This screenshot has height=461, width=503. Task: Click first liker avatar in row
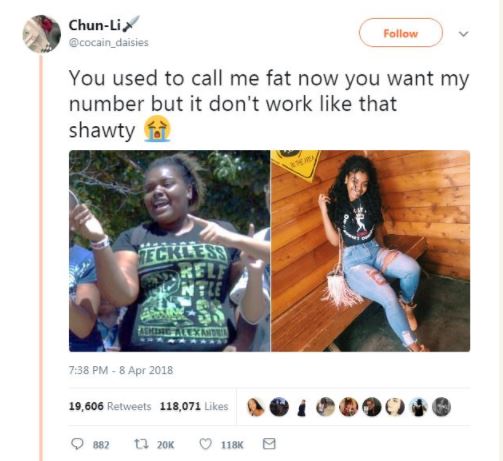click(256, 407)
